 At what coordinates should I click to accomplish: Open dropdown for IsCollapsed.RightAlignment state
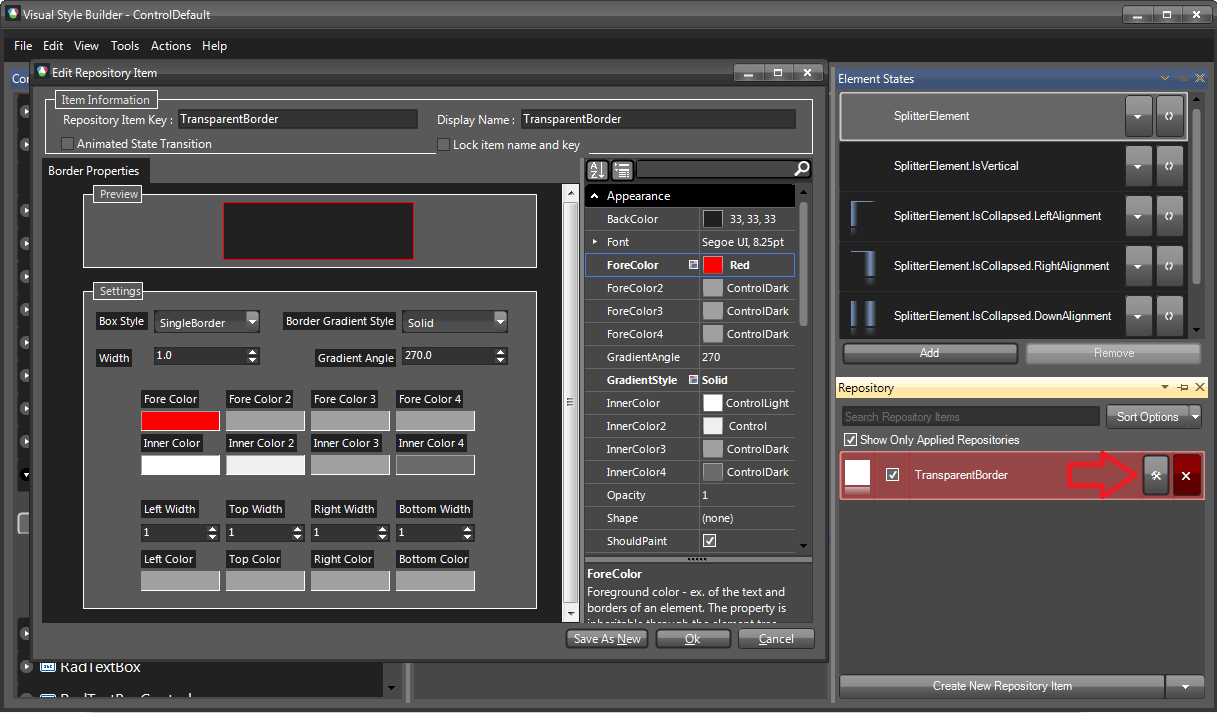tap(1138, 266)
